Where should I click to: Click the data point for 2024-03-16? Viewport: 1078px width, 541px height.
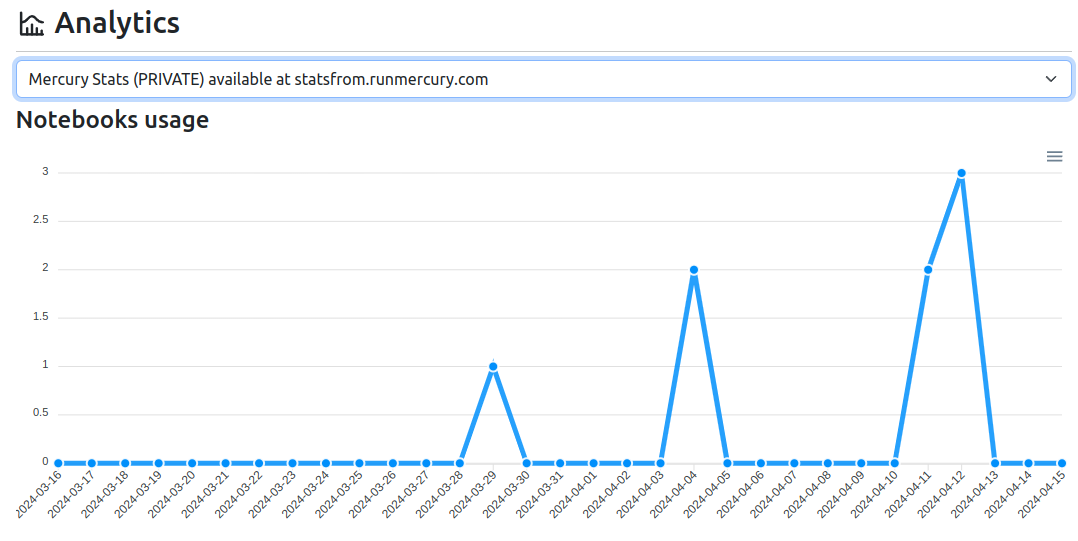coord(58,463)
